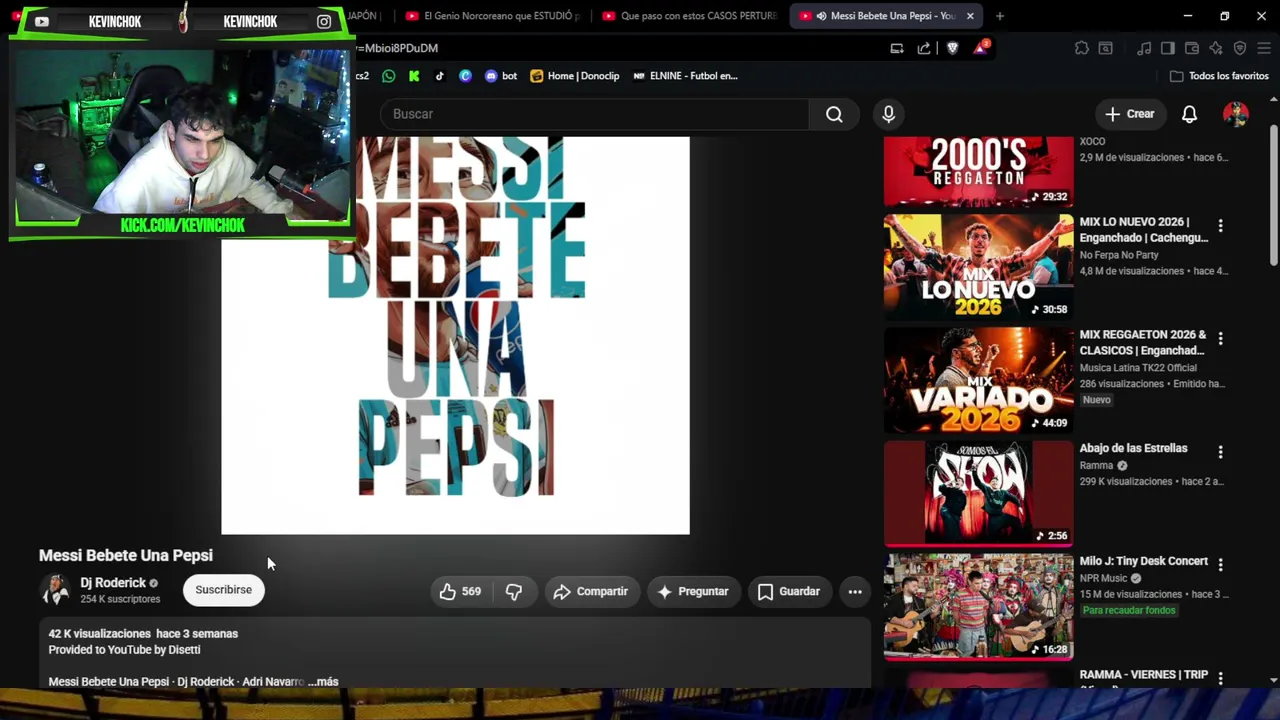1280x720 pixels.
Task: Open options menu for RAMMA - VIERNES
Action: coord(1220,678)
